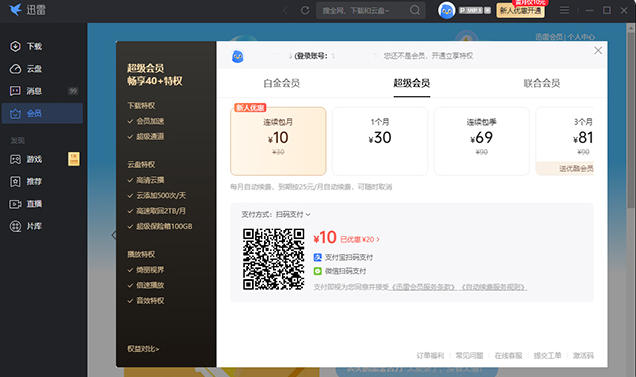Open the 在线客服 customer service link
Image resolution: width=636 pixels, height=377 pixels.
pyautogui.click(x=508, y=355)
